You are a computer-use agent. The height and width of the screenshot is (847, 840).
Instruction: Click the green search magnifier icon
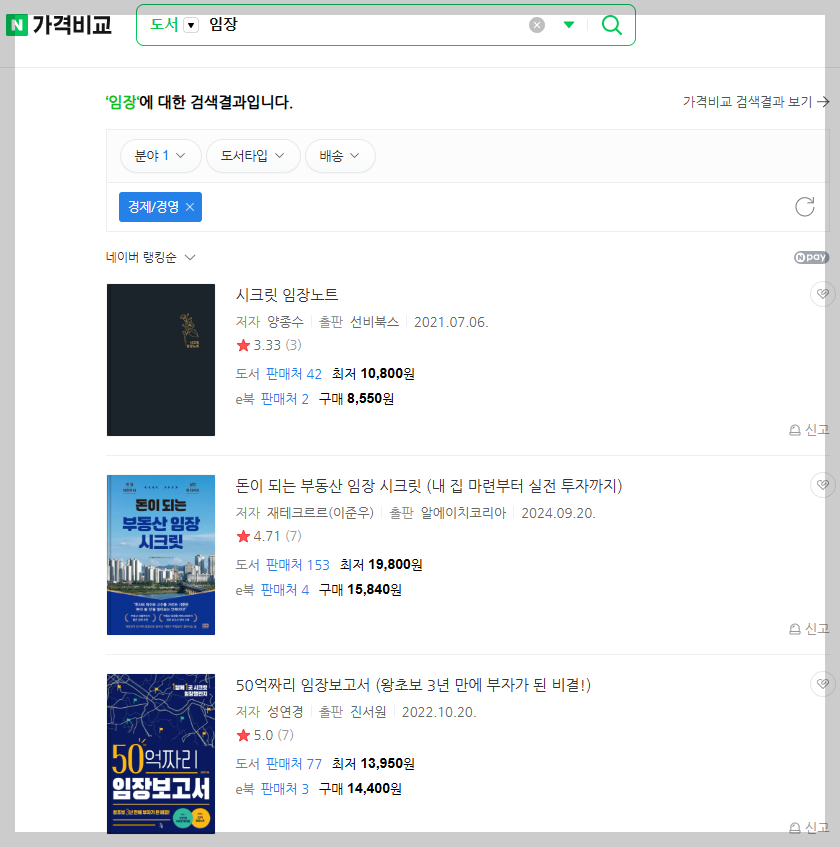(x=611, y=24)
